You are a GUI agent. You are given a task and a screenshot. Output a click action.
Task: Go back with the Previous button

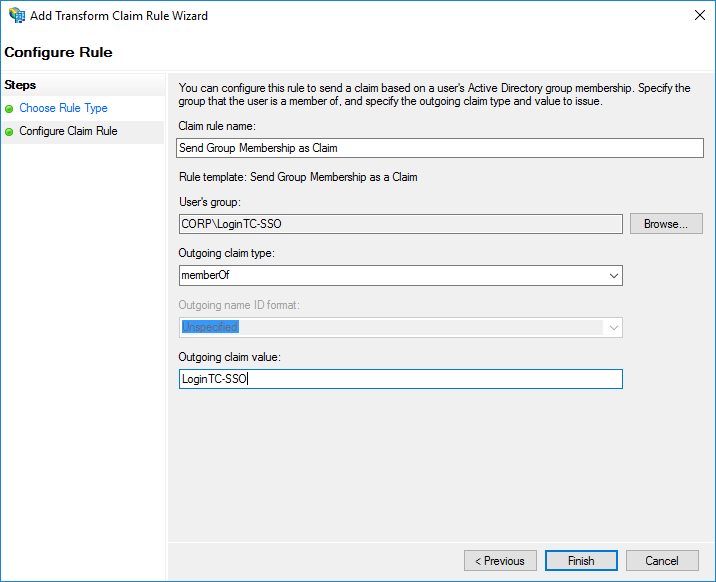500,561
